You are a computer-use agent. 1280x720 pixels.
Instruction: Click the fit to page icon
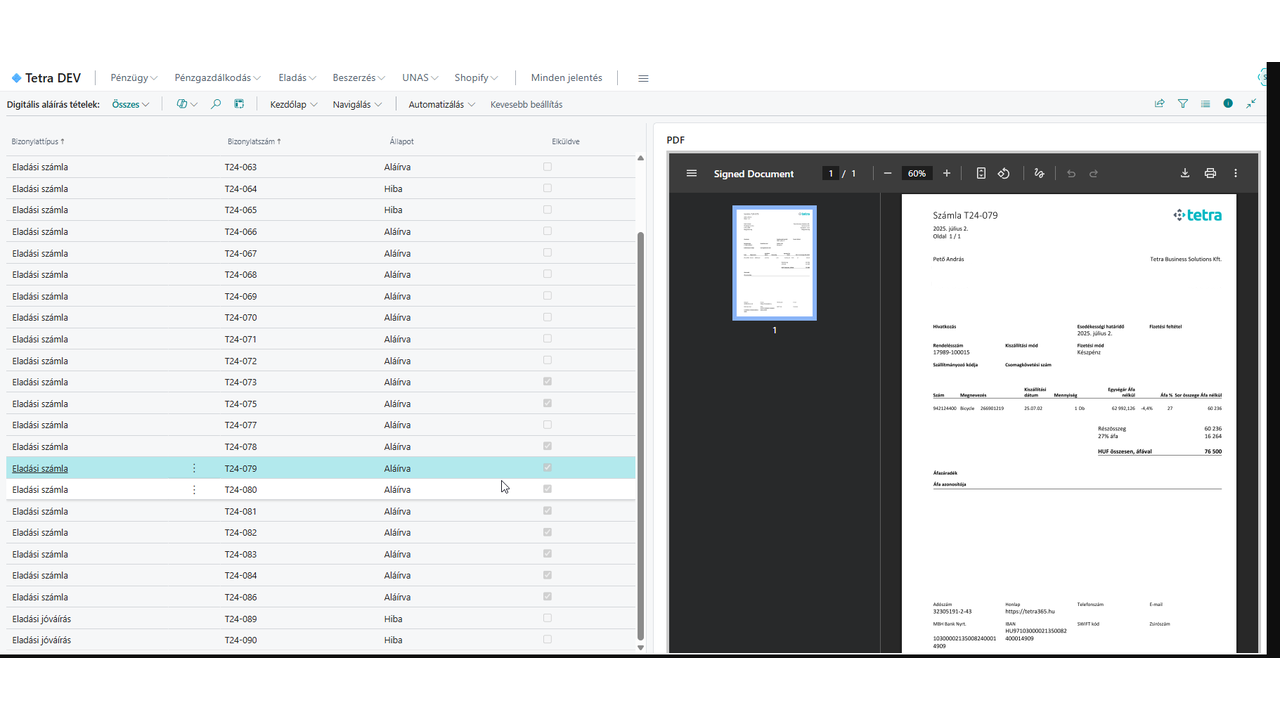(x=981, y=173)
